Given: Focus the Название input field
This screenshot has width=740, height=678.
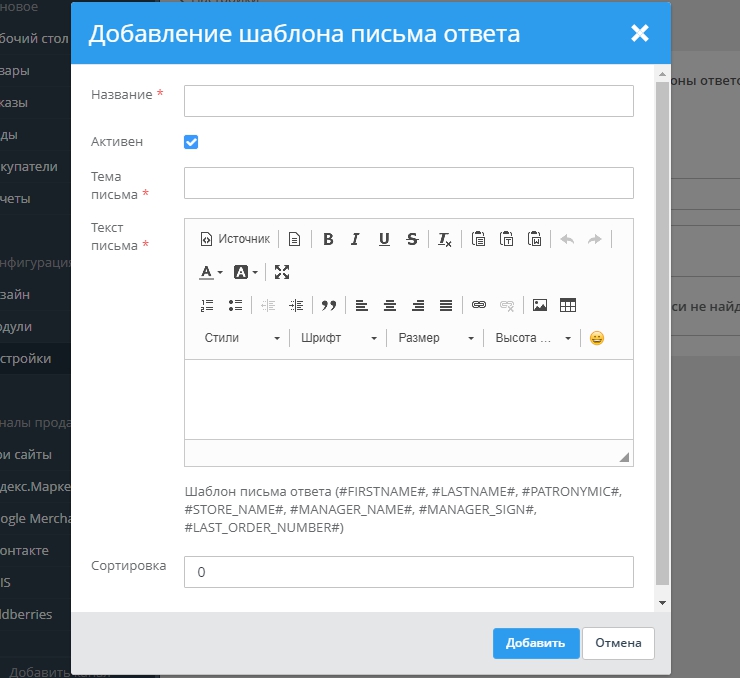Looking at the screenshot, I should (408, 101).
